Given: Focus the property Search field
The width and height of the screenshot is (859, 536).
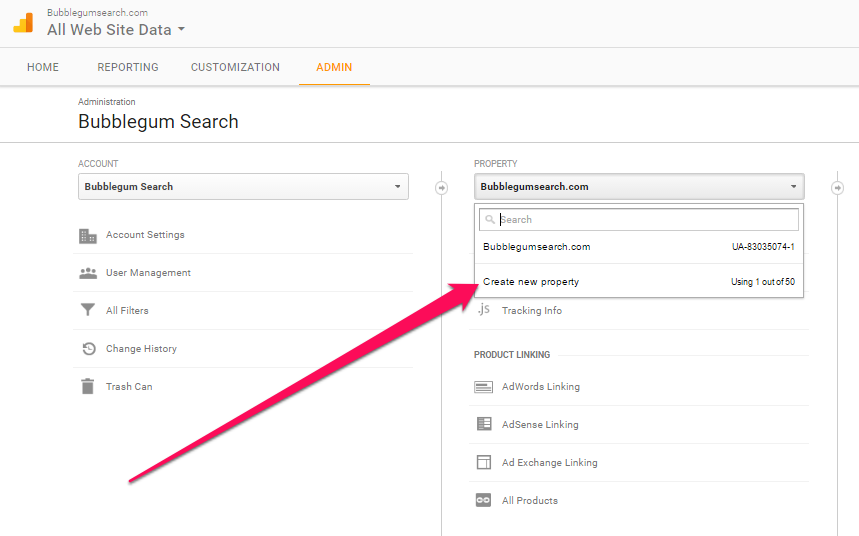Looking at the screenshot, I should pos(639,219).
